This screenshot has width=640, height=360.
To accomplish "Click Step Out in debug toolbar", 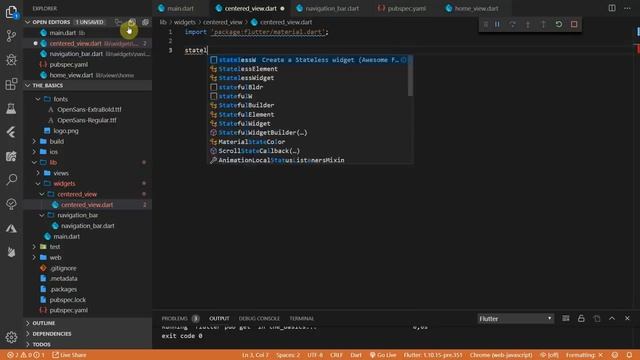I will (543, 24).
